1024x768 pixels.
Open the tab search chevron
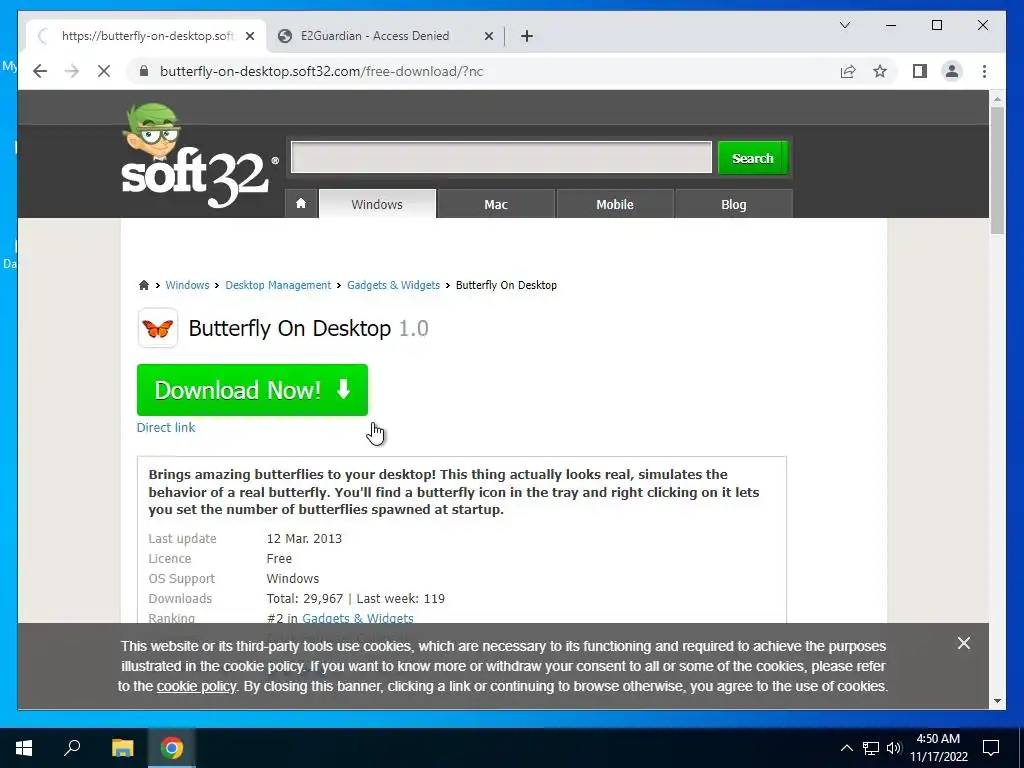click(845, 25)
